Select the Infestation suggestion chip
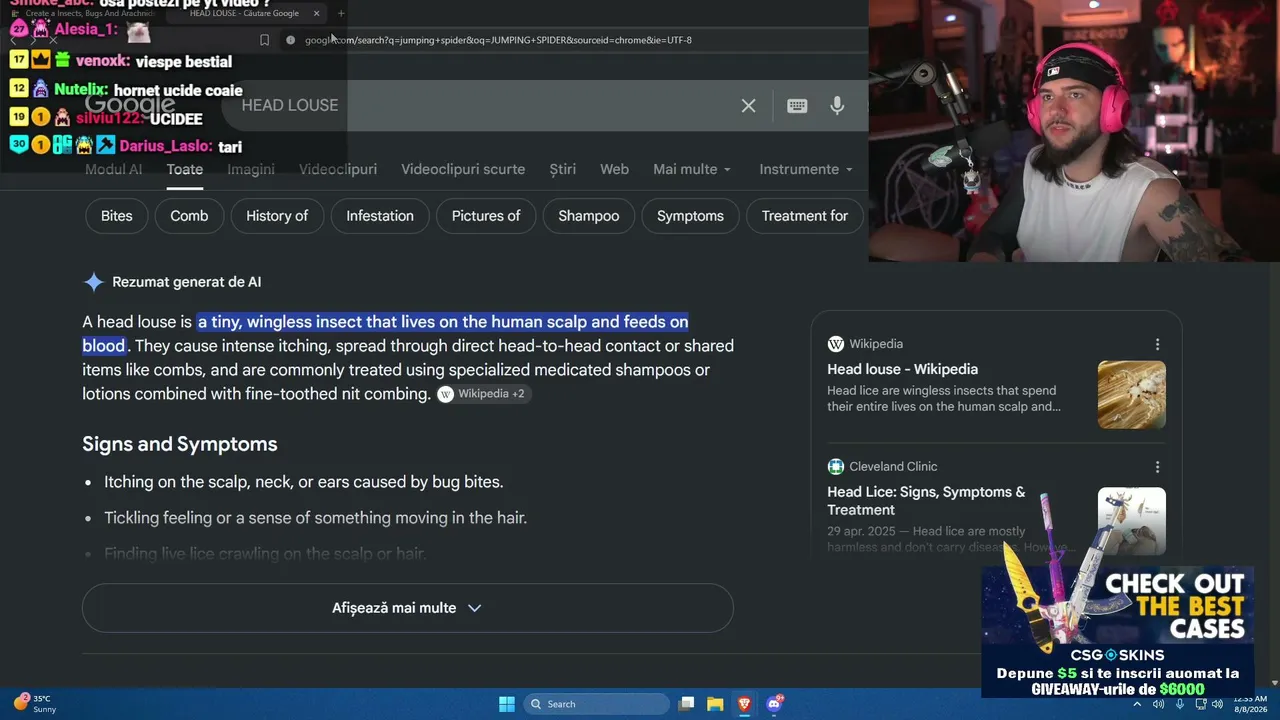This screenshot has height=720, width=1280. [x=380, y=216]
